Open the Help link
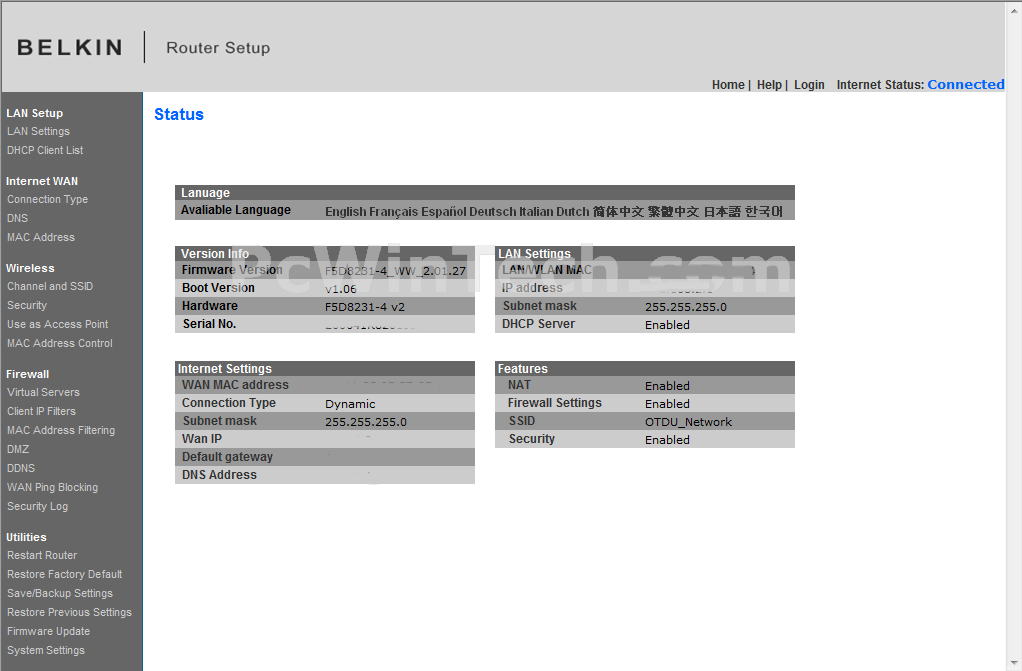This screenshot has height=671, width=1022. 769,85
